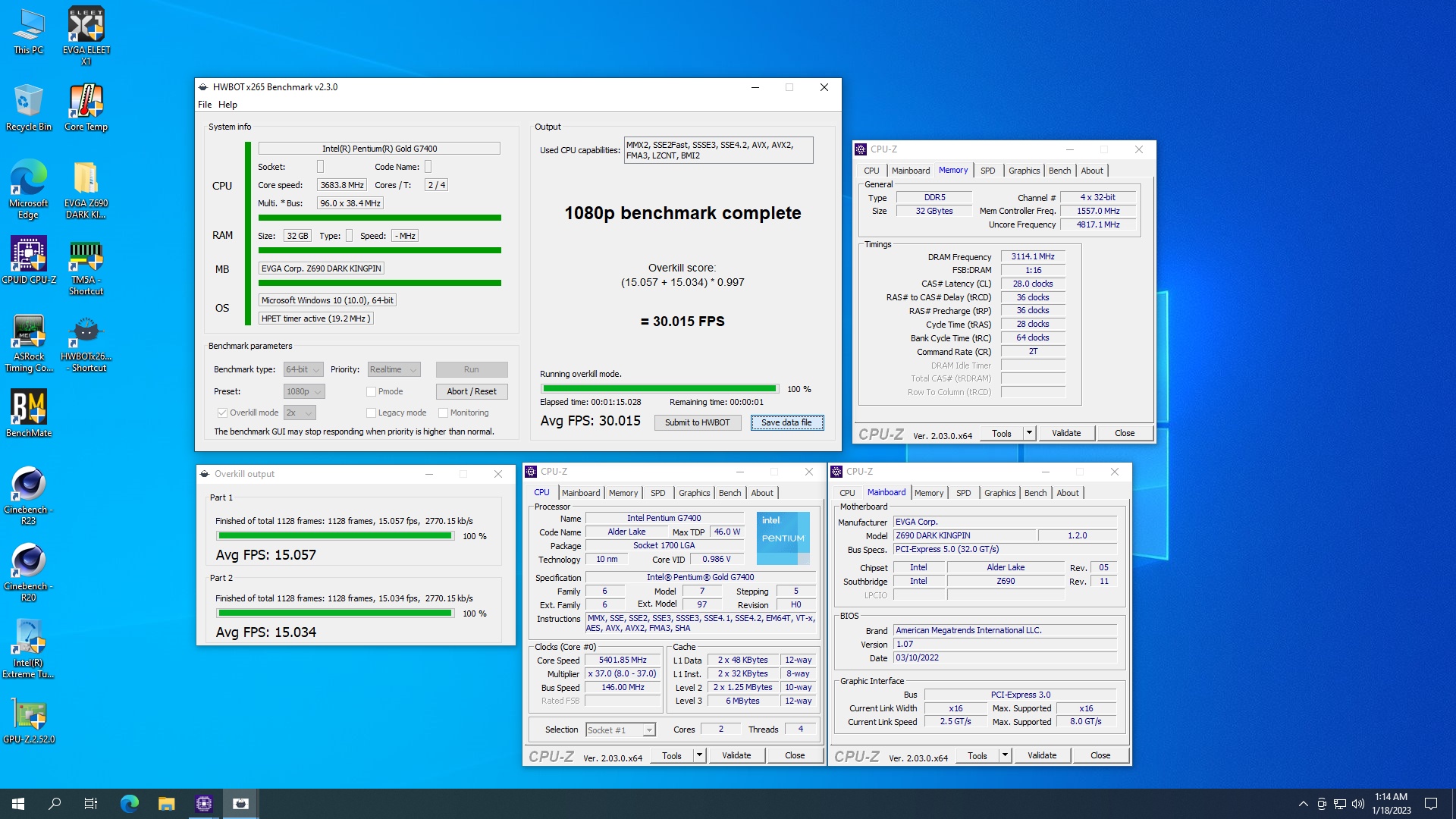
Task: Open EVGA Z690 DARK KI... folder icon
Action: pos(86,190)
